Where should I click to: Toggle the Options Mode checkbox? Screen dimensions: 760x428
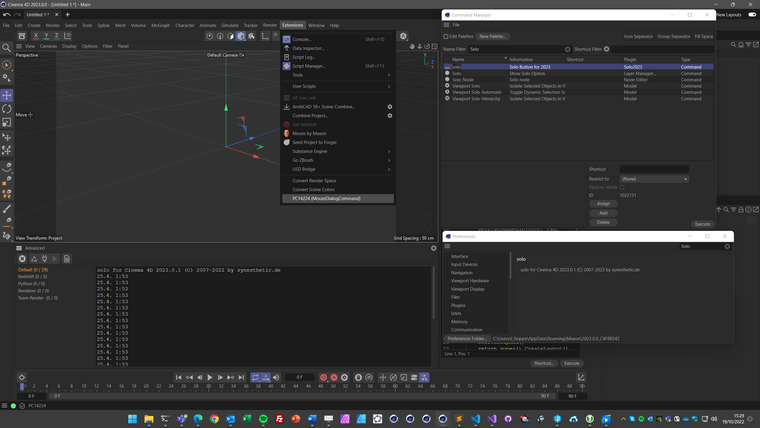pyautogui.click(x=622, y=187)
